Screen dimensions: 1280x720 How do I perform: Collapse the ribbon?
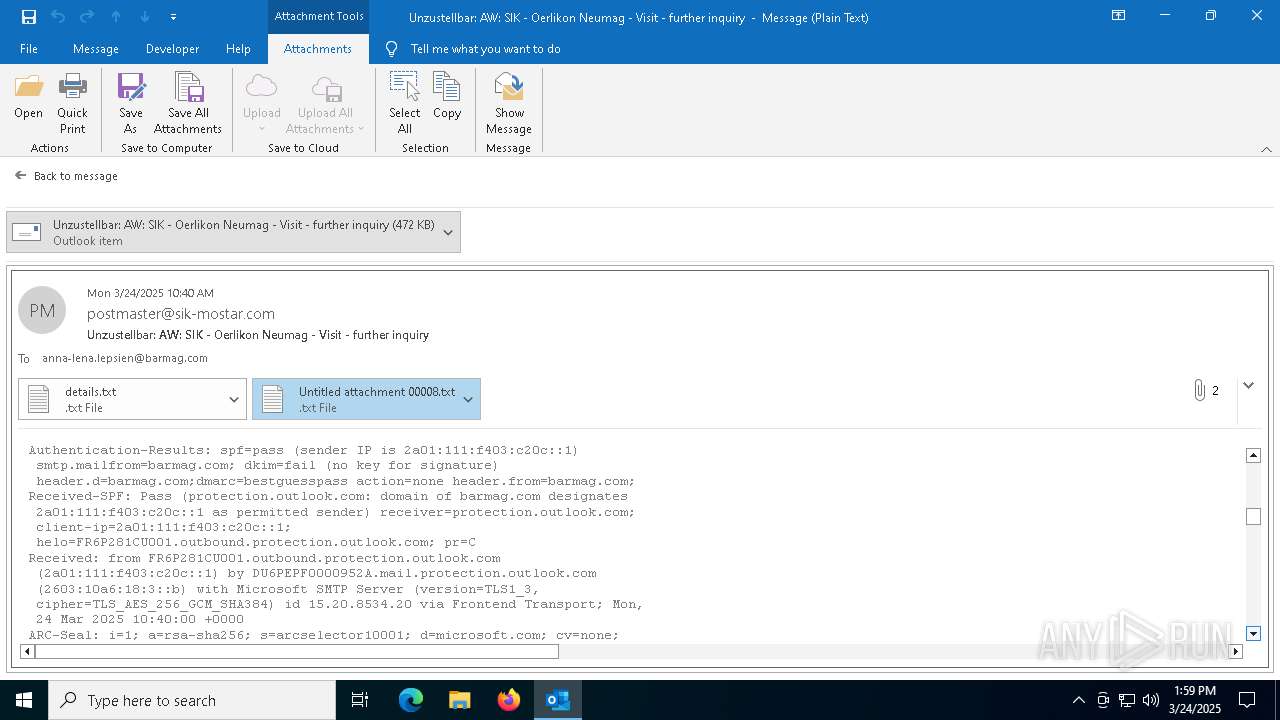[x=1266, y=149]
